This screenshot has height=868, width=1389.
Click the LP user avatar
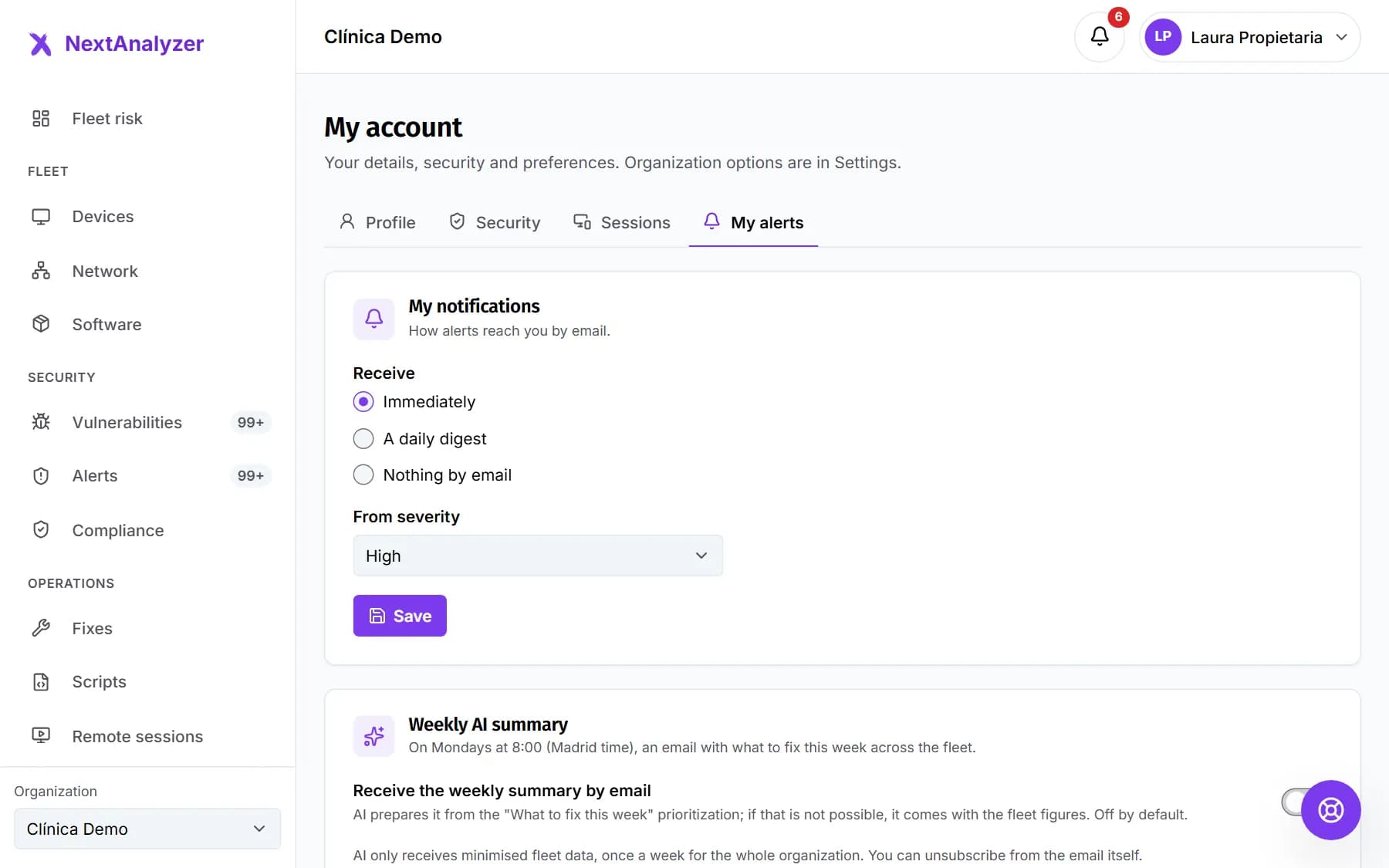[x=1163, y=37]
